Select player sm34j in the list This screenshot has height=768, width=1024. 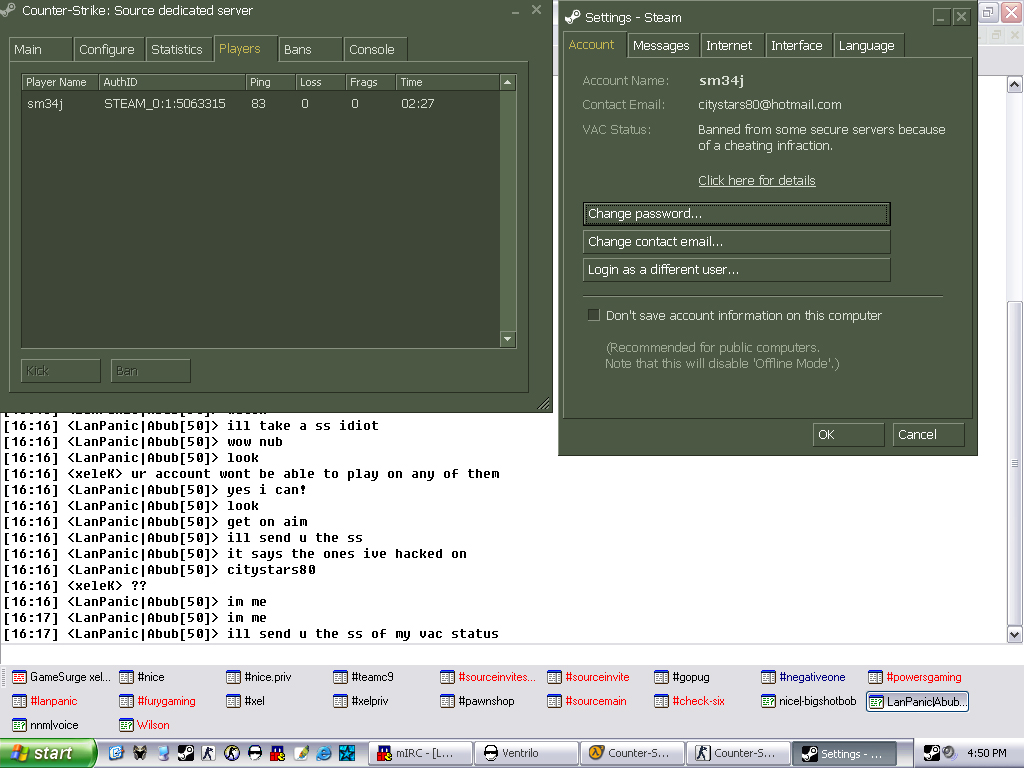[261, 104]
